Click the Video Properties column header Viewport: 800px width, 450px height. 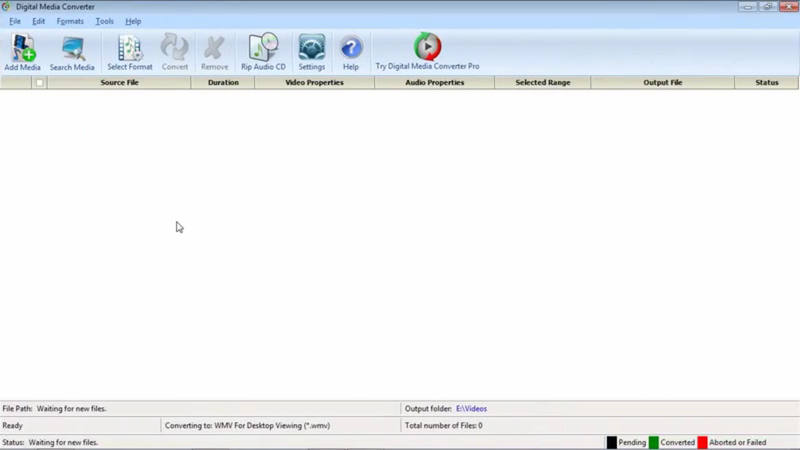click(x=314, y=83)
